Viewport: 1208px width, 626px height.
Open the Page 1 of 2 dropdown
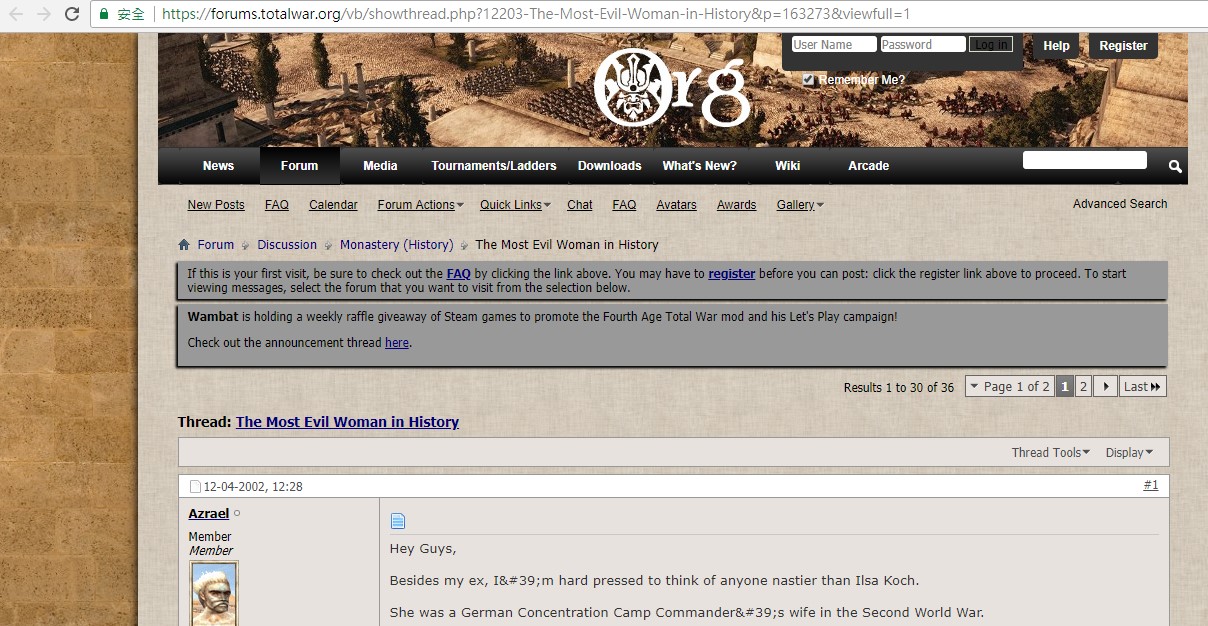1009,387
